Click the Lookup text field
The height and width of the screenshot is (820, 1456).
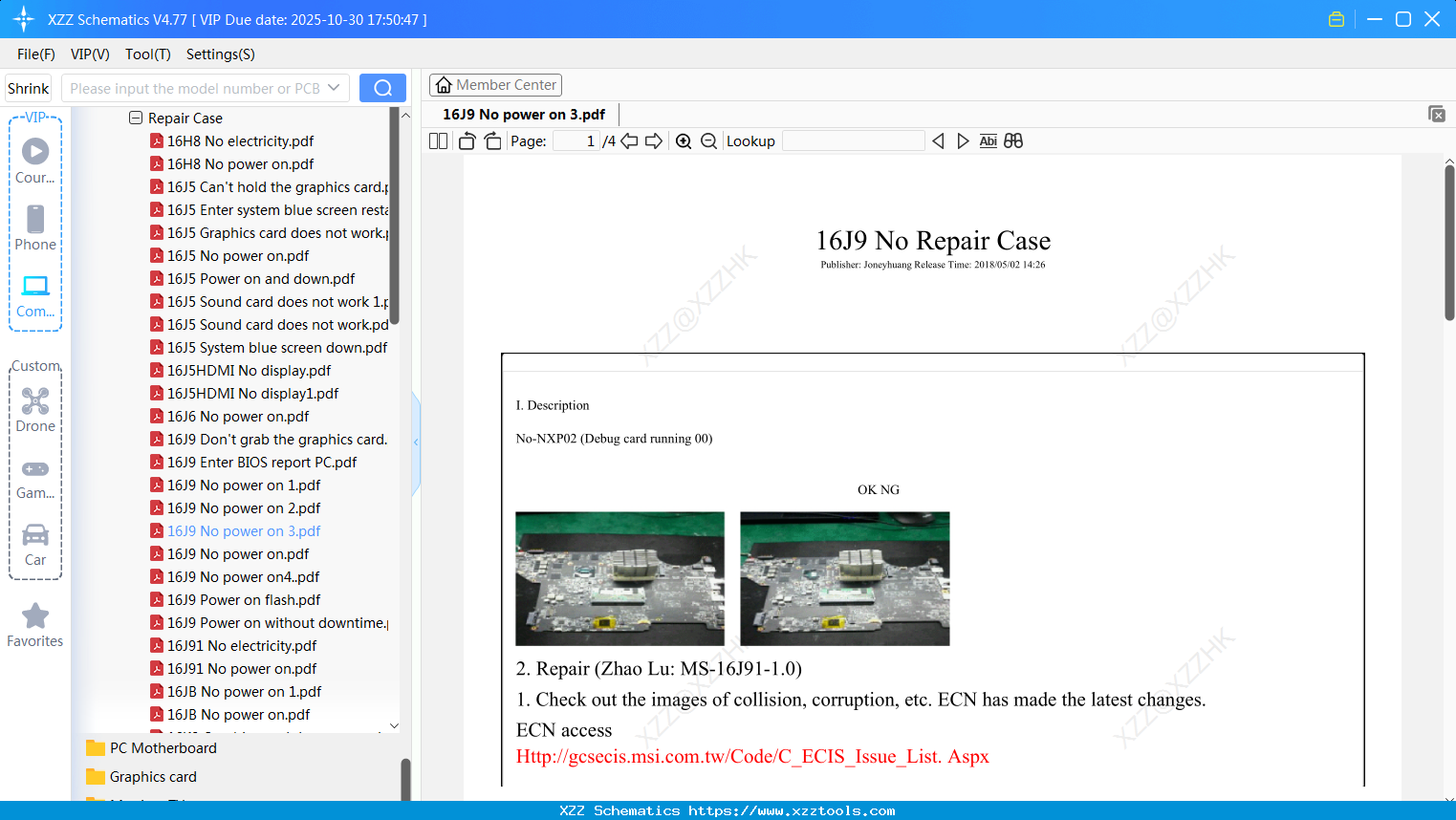click(854, 141)
